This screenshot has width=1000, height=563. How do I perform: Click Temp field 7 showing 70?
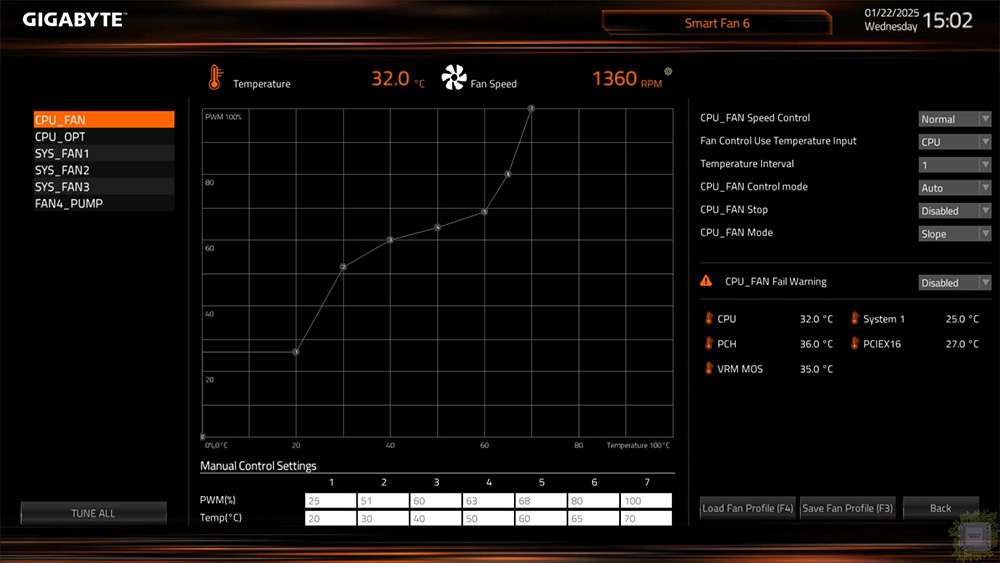point(646,518)
